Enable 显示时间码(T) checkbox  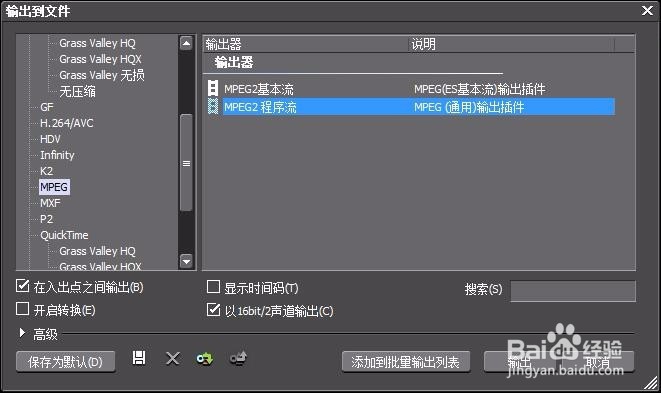pyautogui.click(x=213, y=287)
